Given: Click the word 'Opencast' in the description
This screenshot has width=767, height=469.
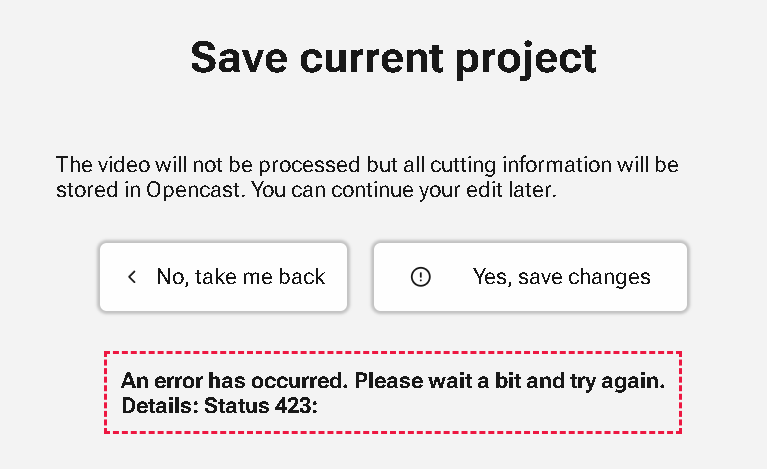Looking at the screenshot, I should [x=195, y=190].
